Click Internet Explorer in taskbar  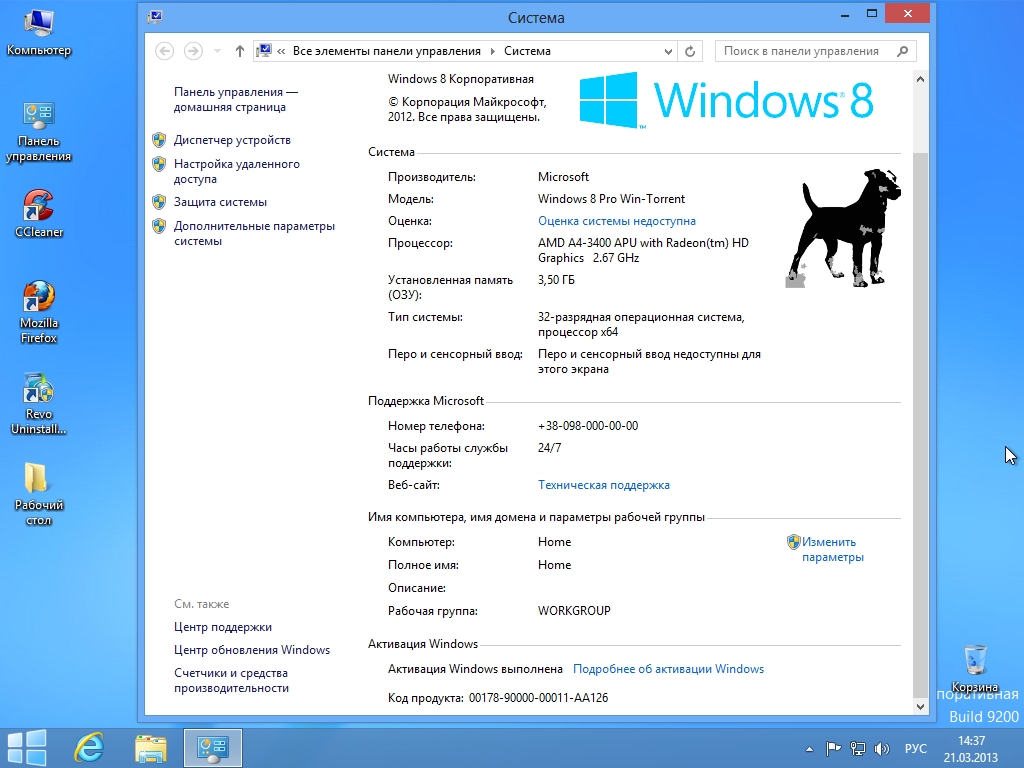pos(90,748)
